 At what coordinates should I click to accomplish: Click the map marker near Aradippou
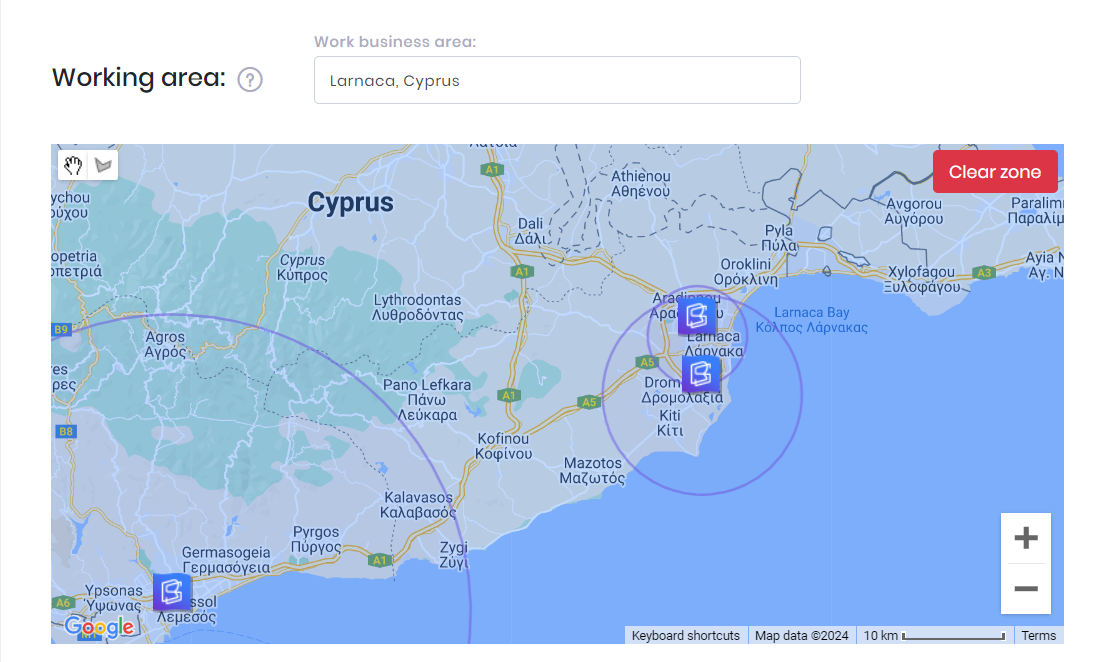pos(697,317)
